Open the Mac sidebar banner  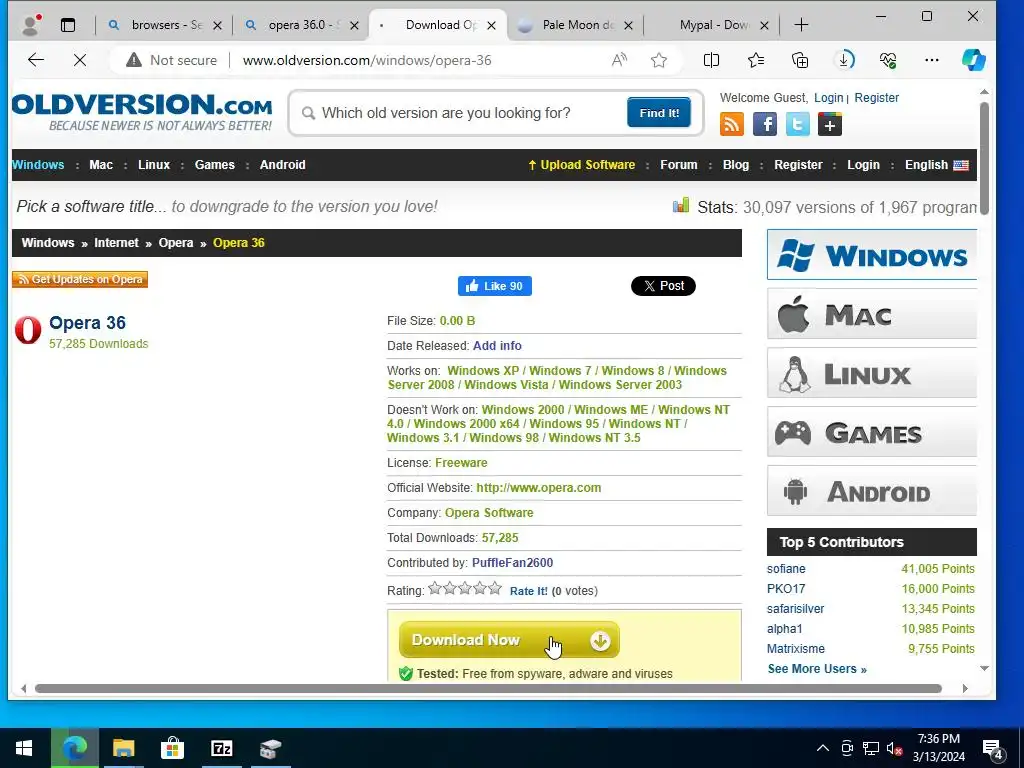point(872,314)
